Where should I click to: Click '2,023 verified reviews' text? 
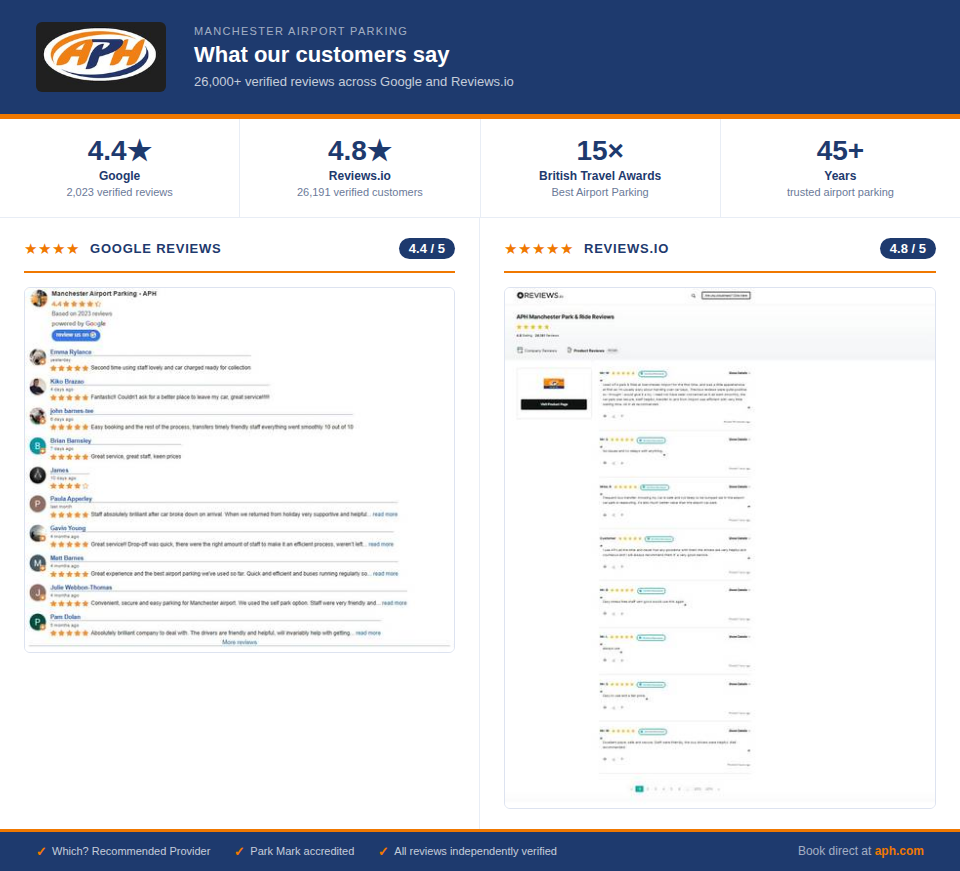[x=119, y=192]
